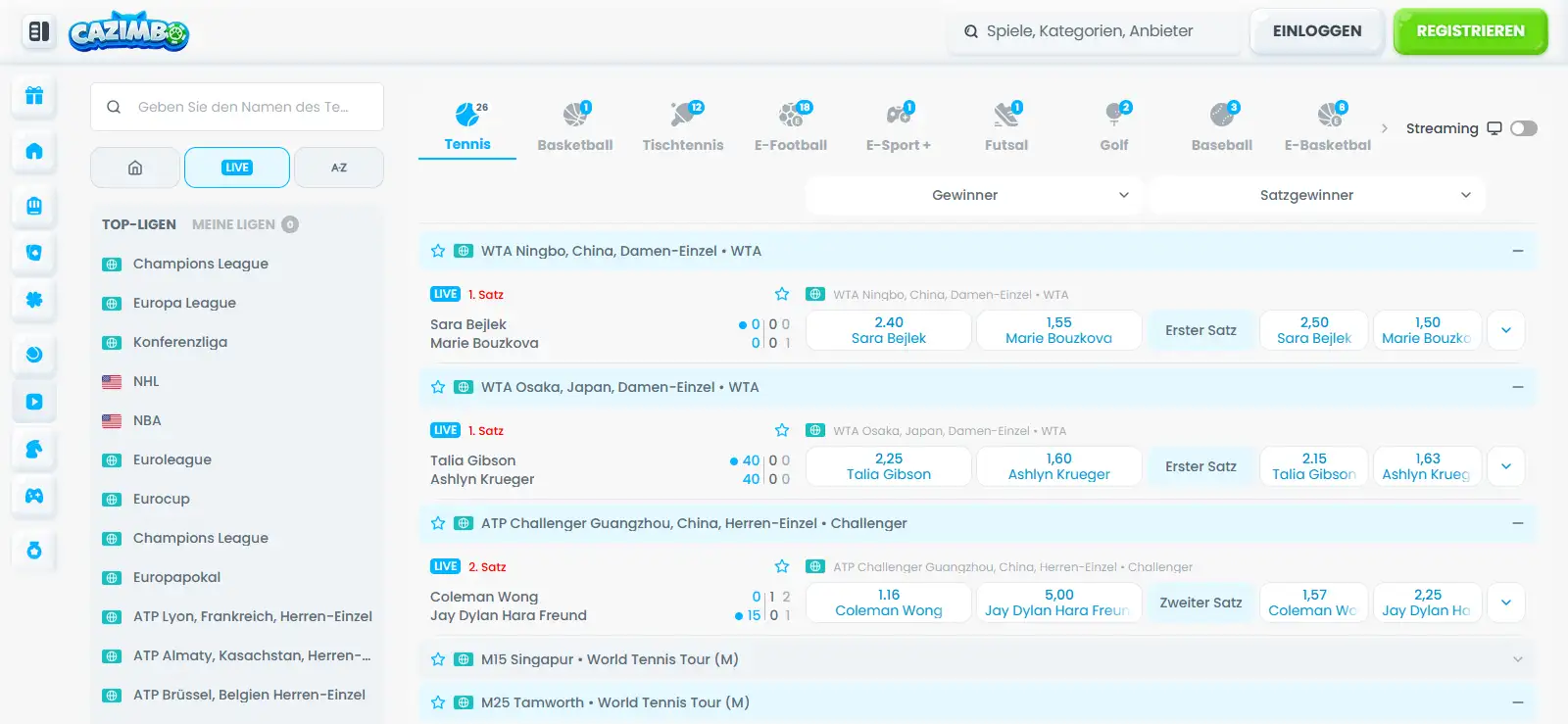Favorite the Coleman Wong match star
The image size is (1568, 724).
[x=782, y=566]
